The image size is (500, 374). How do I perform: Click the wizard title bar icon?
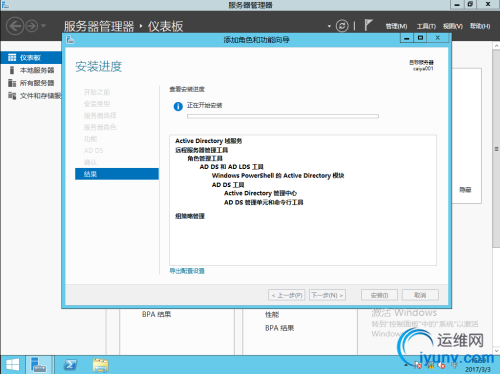click(70, 40)
